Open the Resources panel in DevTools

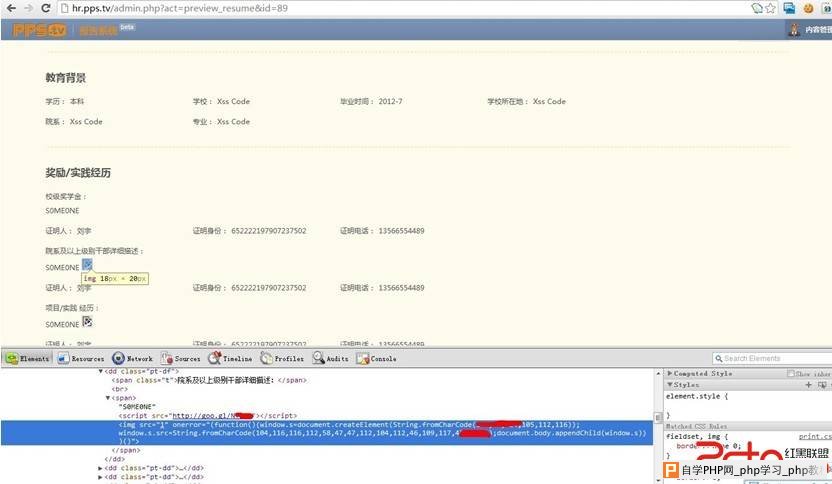tap(81, 359)
